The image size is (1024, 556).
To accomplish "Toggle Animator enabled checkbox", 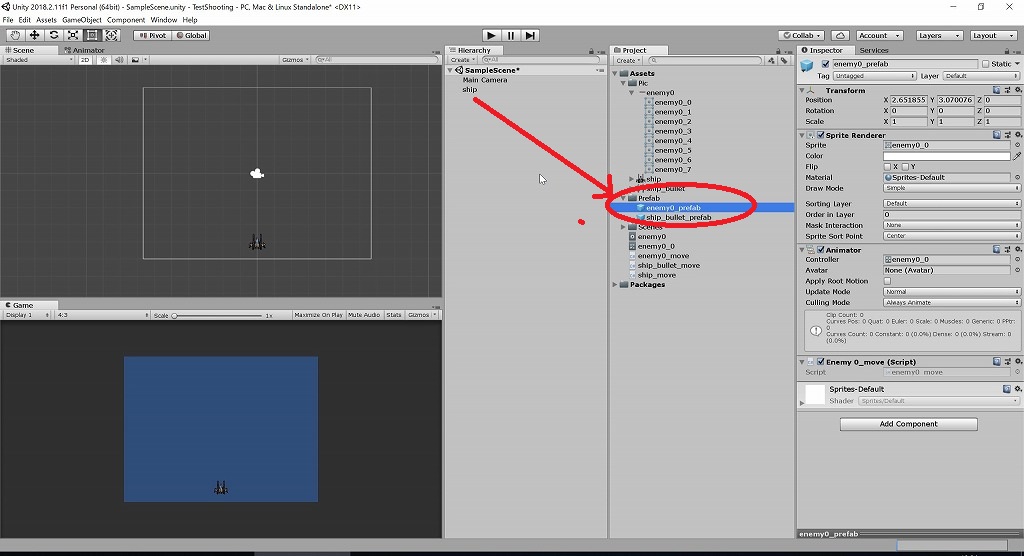I will (x=821, y=250).
